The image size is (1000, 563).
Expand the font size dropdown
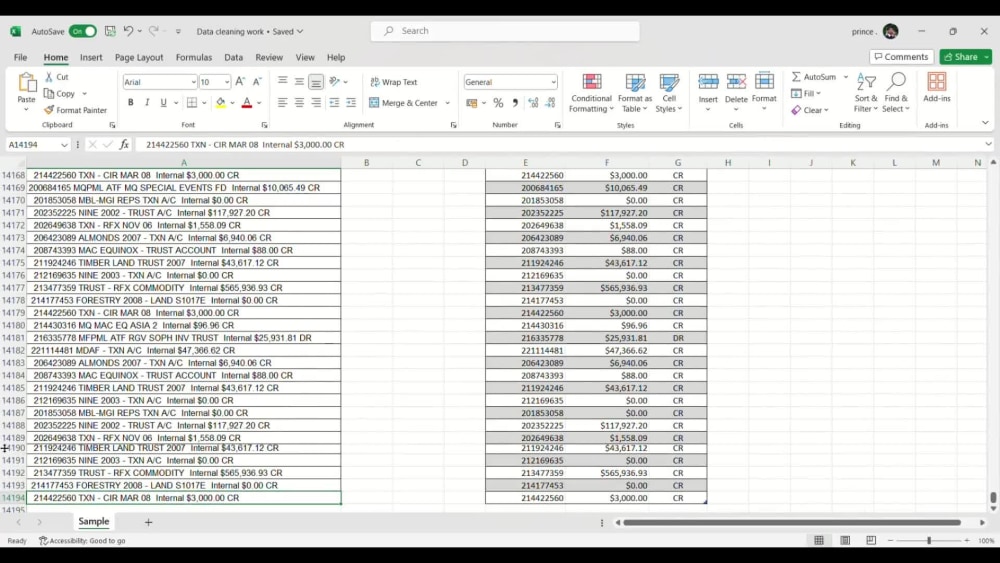tap(226, 82)
